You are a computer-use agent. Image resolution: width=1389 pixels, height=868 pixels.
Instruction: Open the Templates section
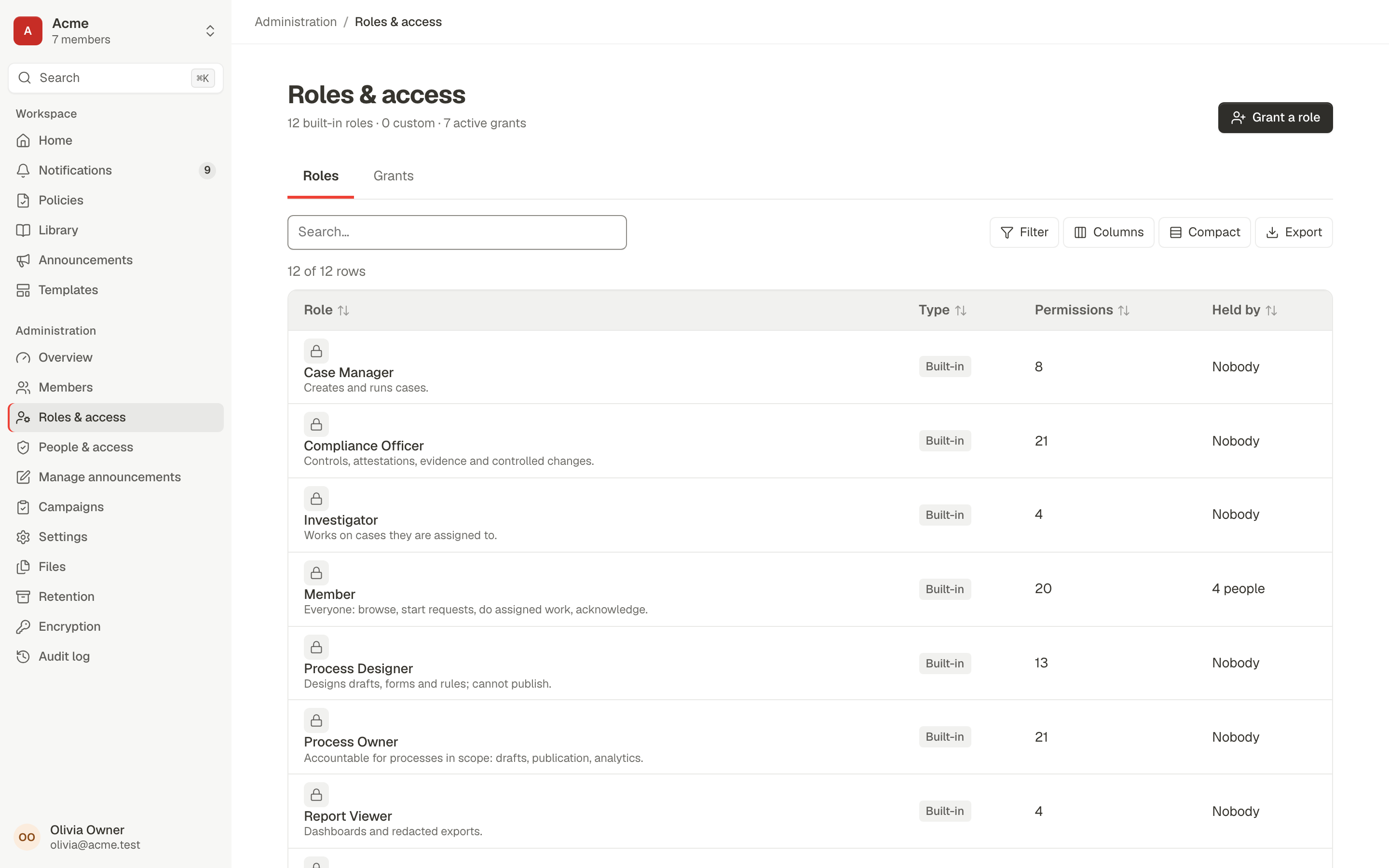coord(115,290)
